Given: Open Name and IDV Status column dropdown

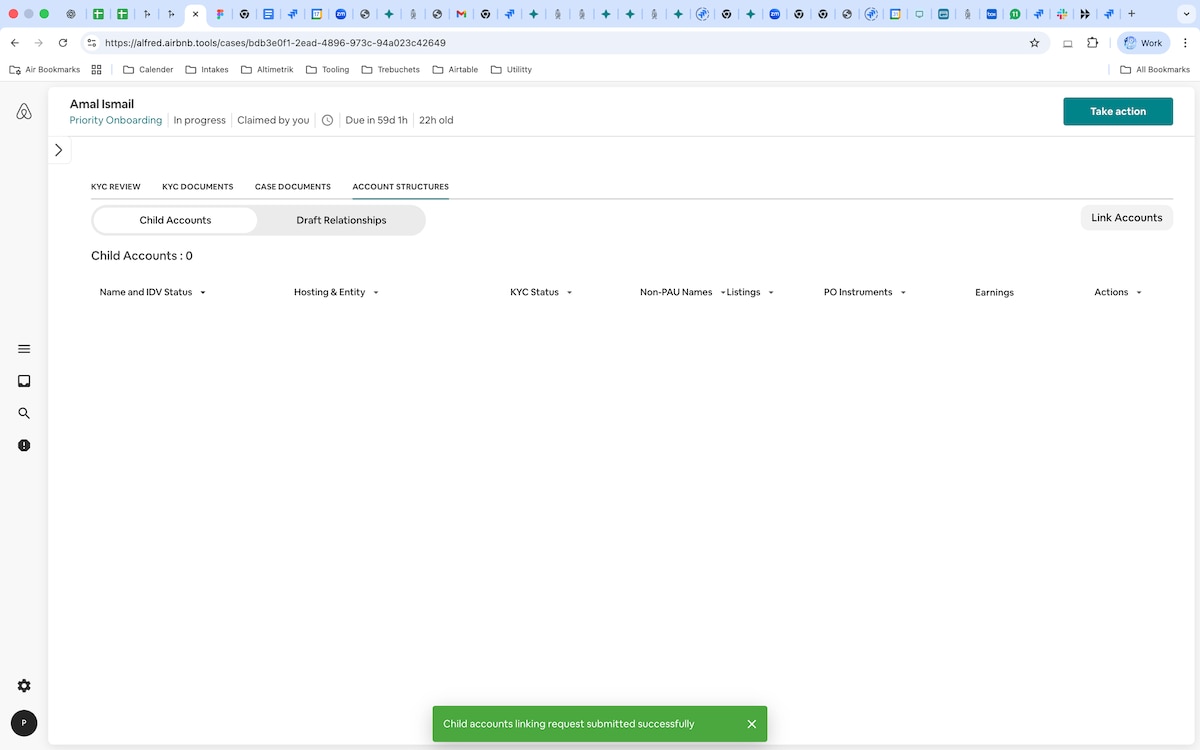Looking at the screenshot, I should [203, 293].
